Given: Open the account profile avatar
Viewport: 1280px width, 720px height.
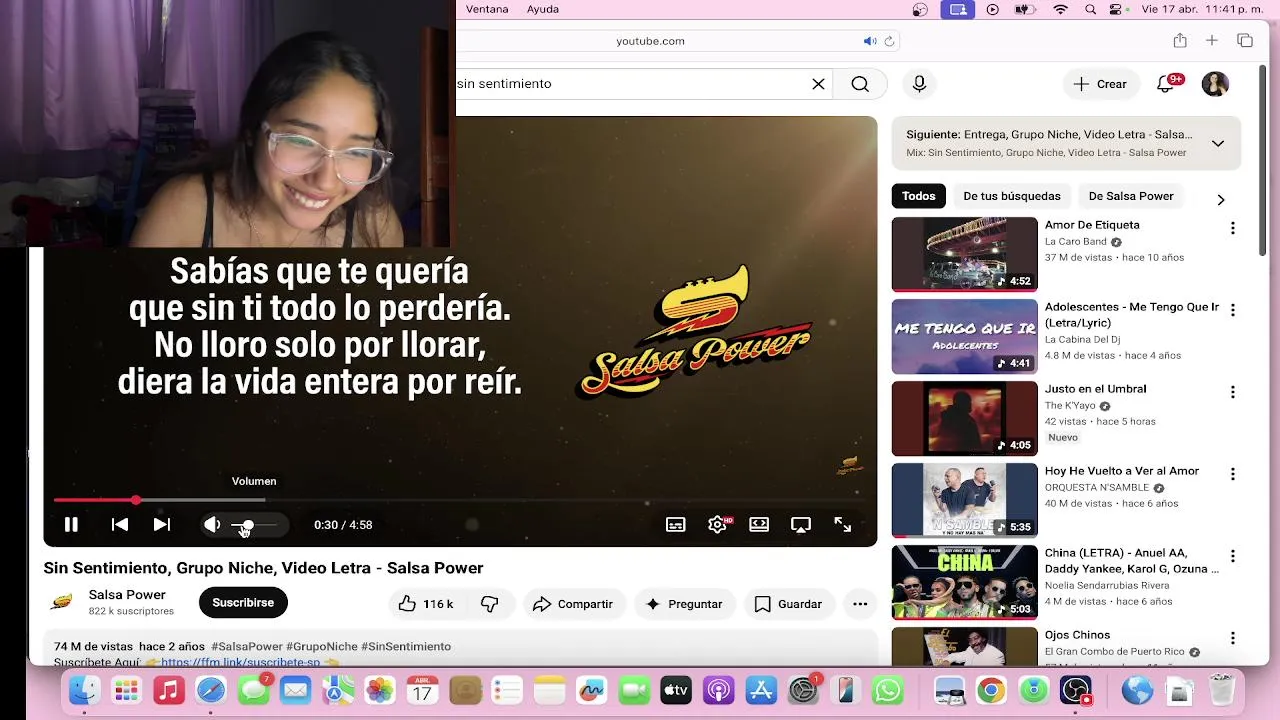Looking at the screenshot, I should click(x=1215, y=84).
